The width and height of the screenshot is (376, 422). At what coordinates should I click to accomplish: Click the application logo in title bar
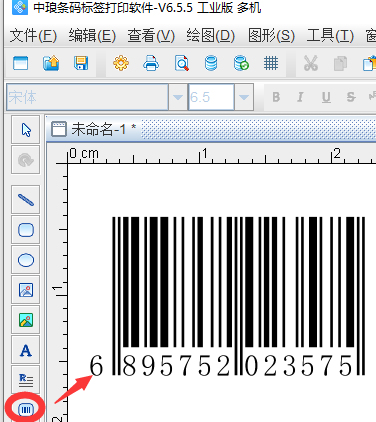click(20, 7)
